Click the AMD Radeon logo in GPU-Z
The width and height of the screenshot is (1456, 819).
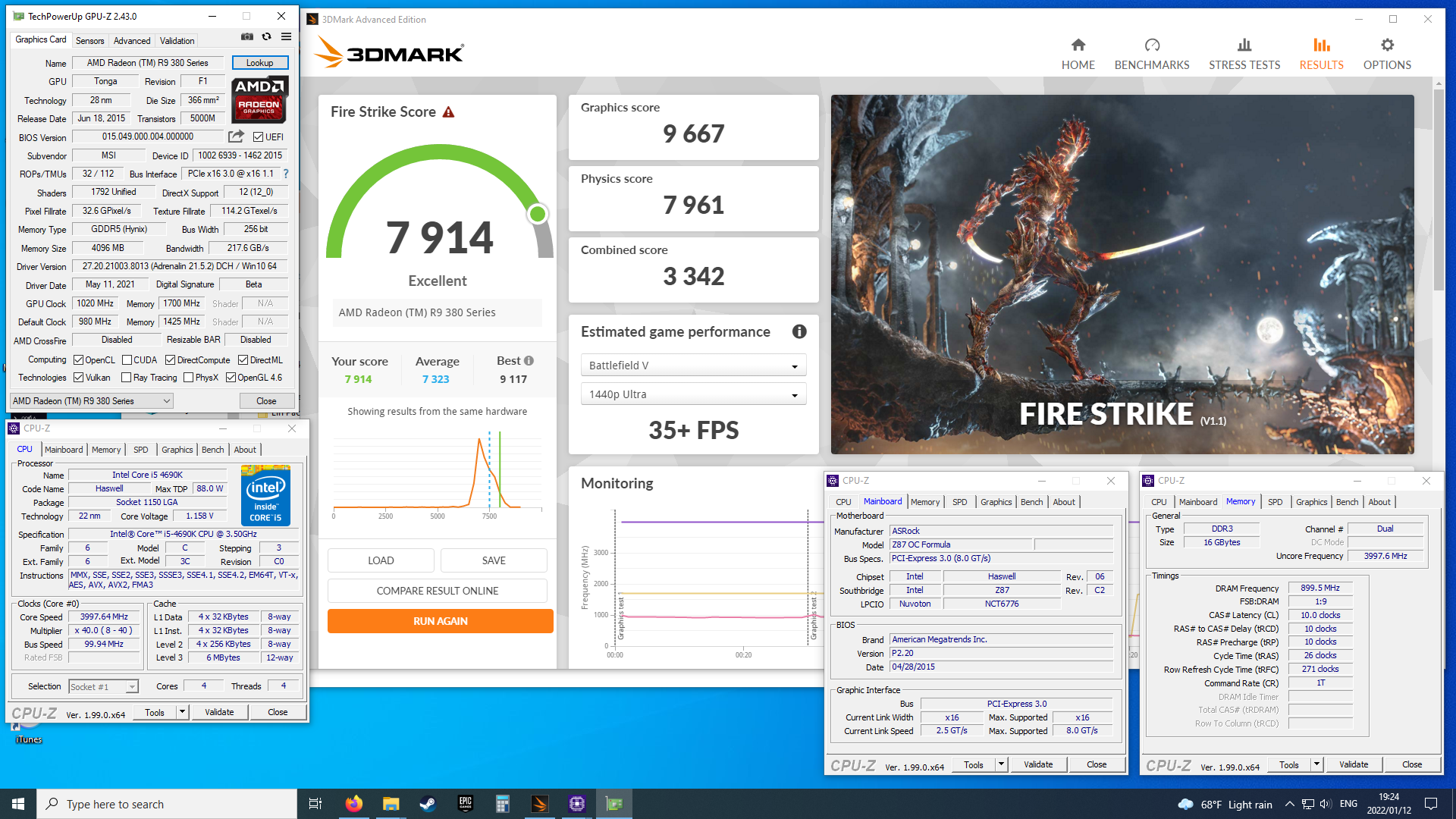pos(259,99)
